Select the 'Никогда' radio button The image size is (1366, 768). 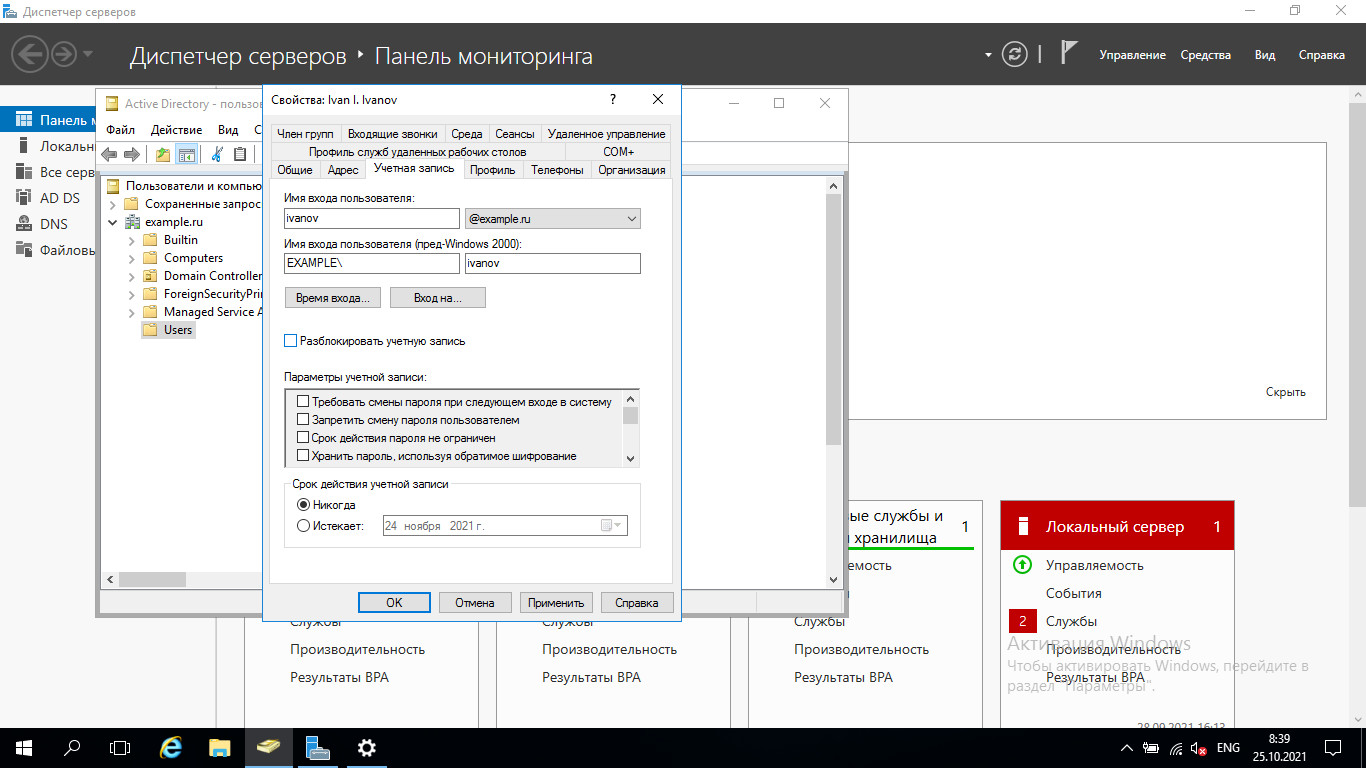304,505
